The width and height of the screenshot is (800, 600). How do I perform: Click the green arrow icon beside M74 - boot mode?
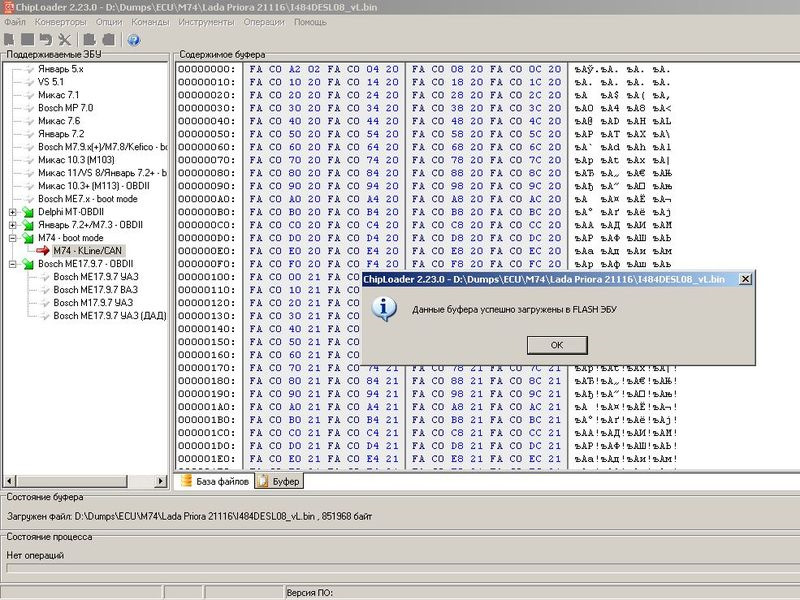point(28,238)
